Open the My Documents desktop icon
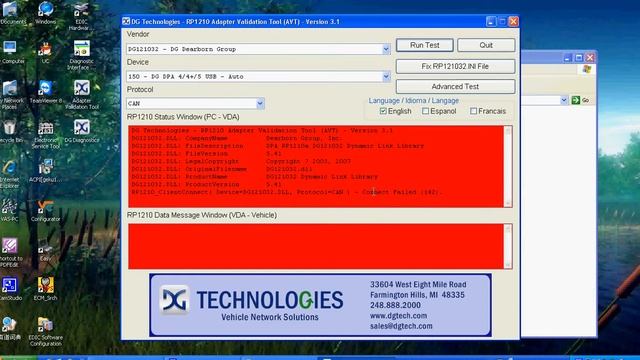The width and height of the screenshot is (640, 360). click(x=11, y=12)
